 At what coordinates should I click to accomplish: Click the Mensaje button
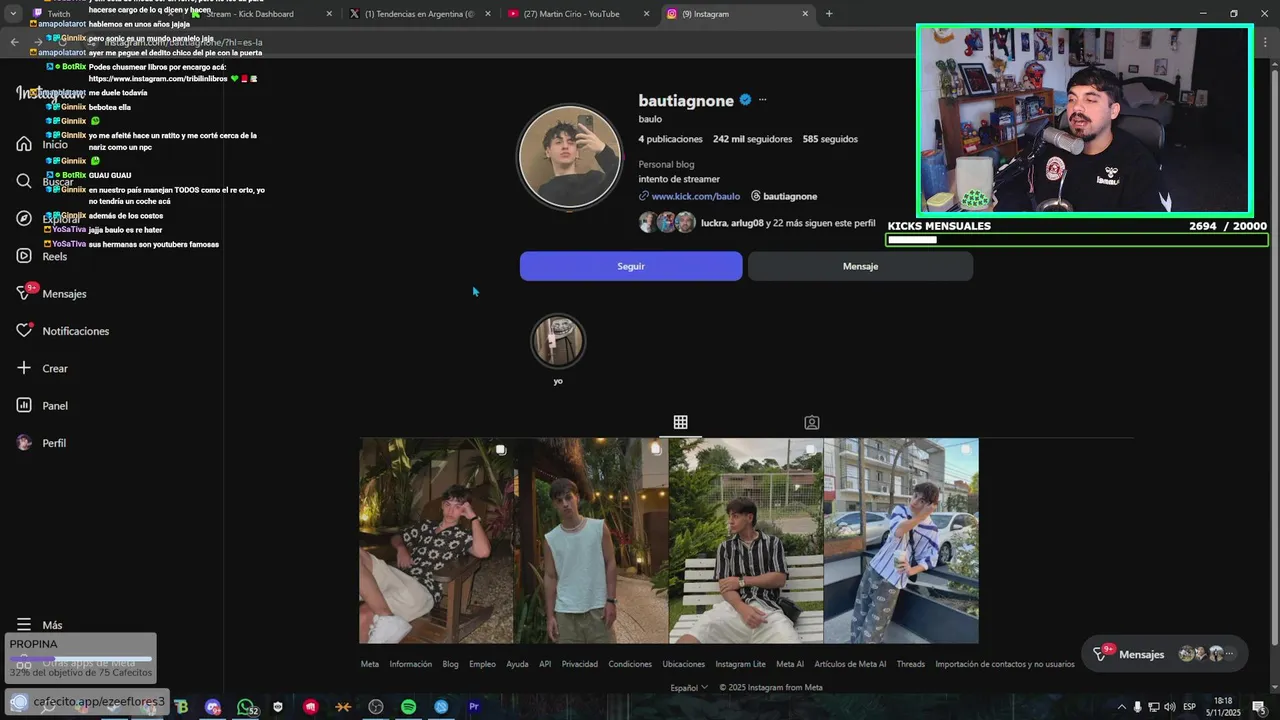[x=860, y=266]
